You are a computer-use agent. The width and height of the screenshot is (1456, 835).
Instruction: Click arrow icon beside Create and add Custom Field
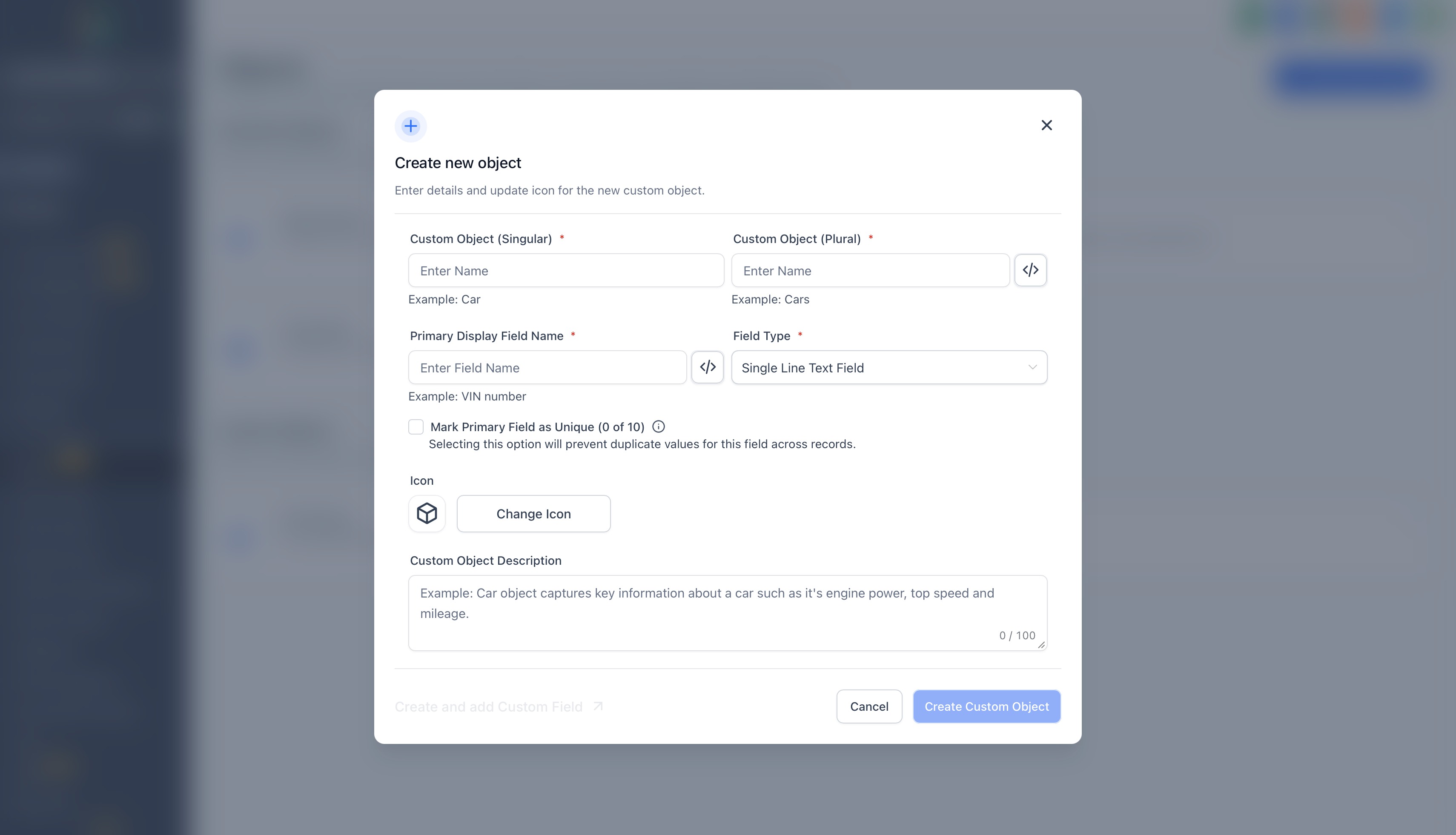click(x=598, y=706)
